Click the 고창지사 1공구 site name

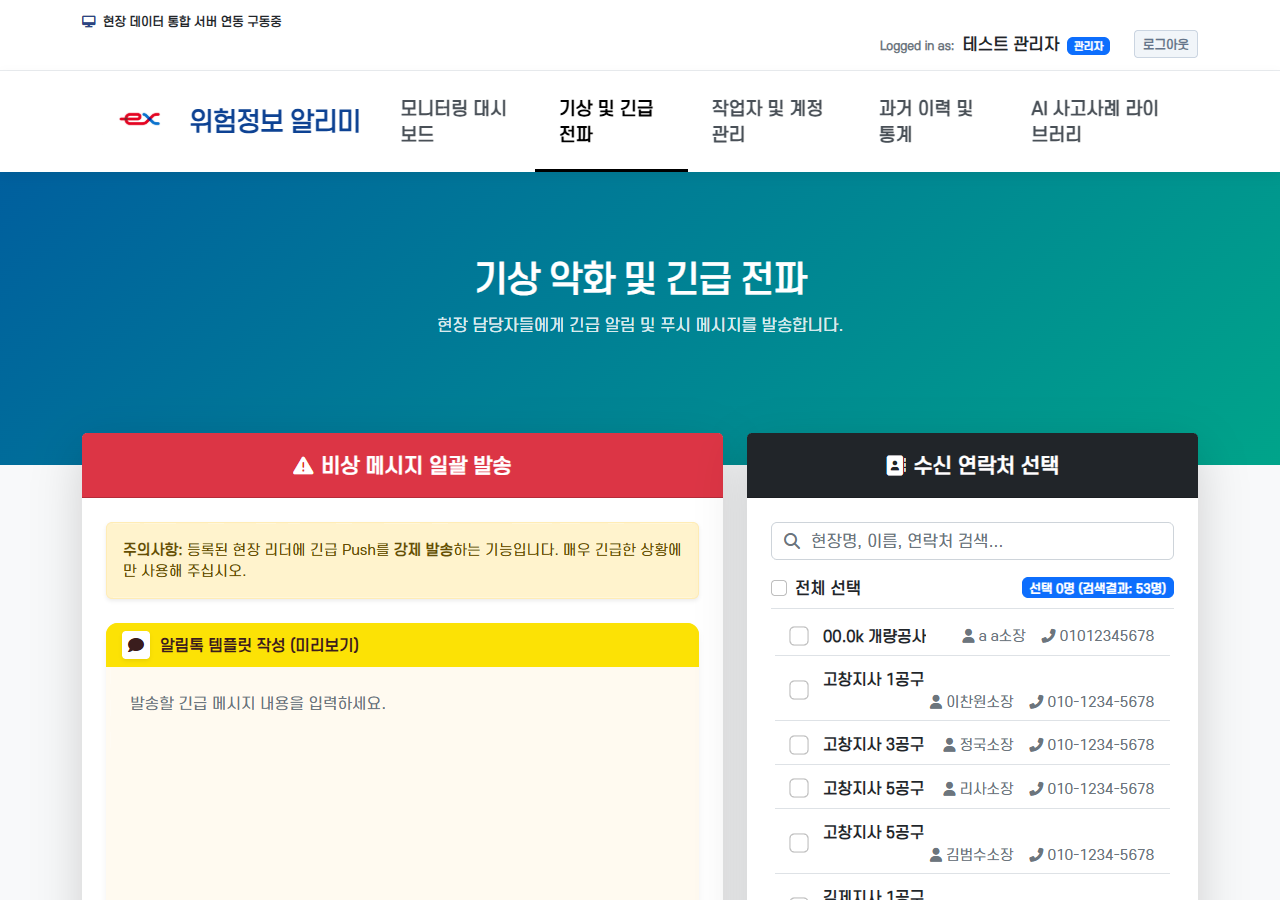tap(873, 680)
